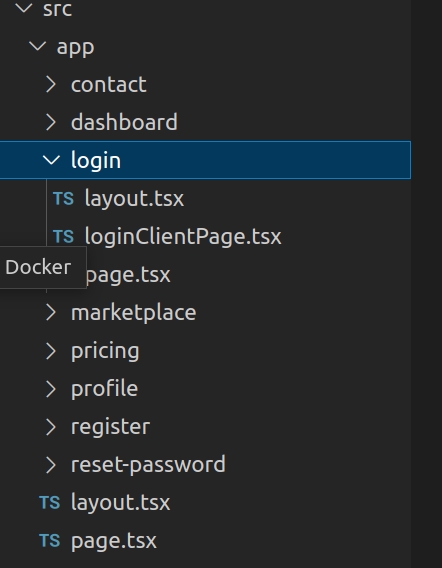Expand the profile folder arrow
This screenshot has height=568, width=442.
(51, 389)
